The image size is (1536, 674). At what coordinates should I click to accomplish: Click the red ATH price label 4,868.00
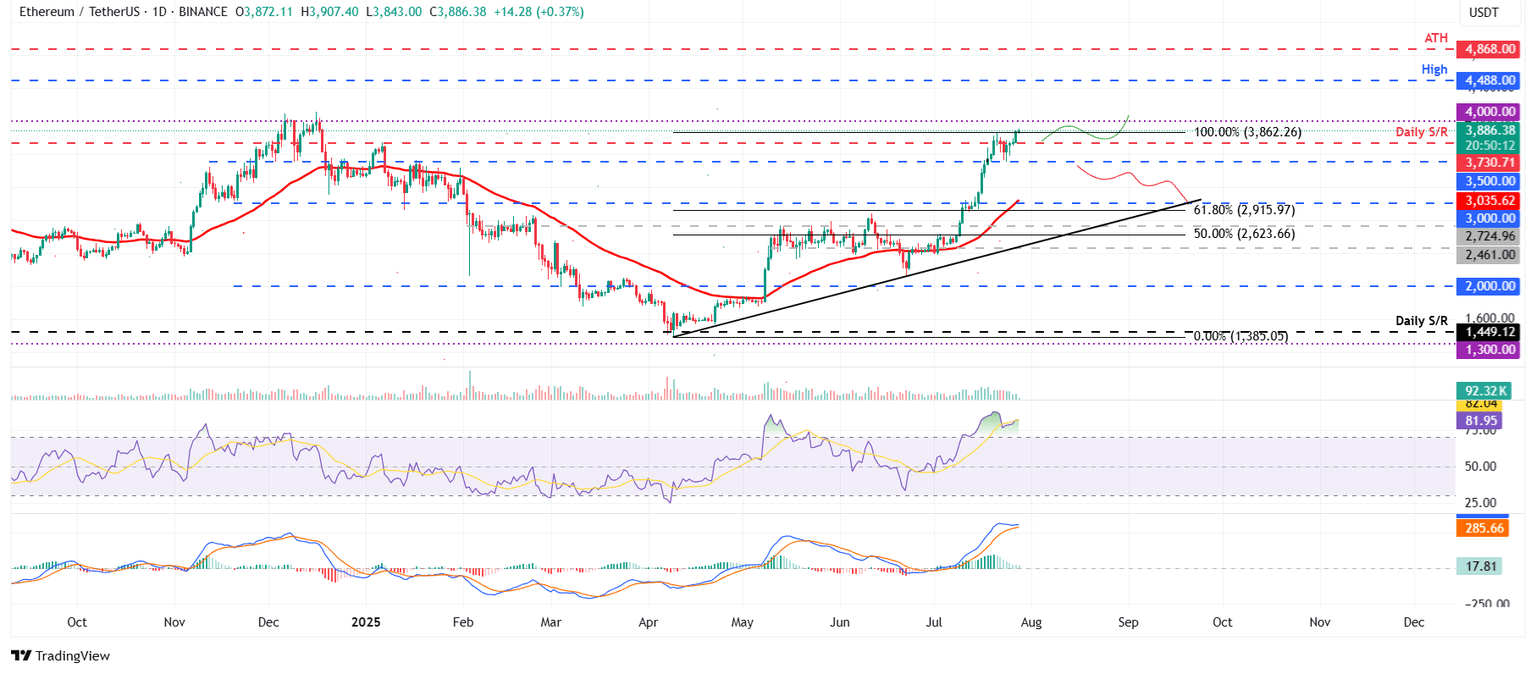1487,47
